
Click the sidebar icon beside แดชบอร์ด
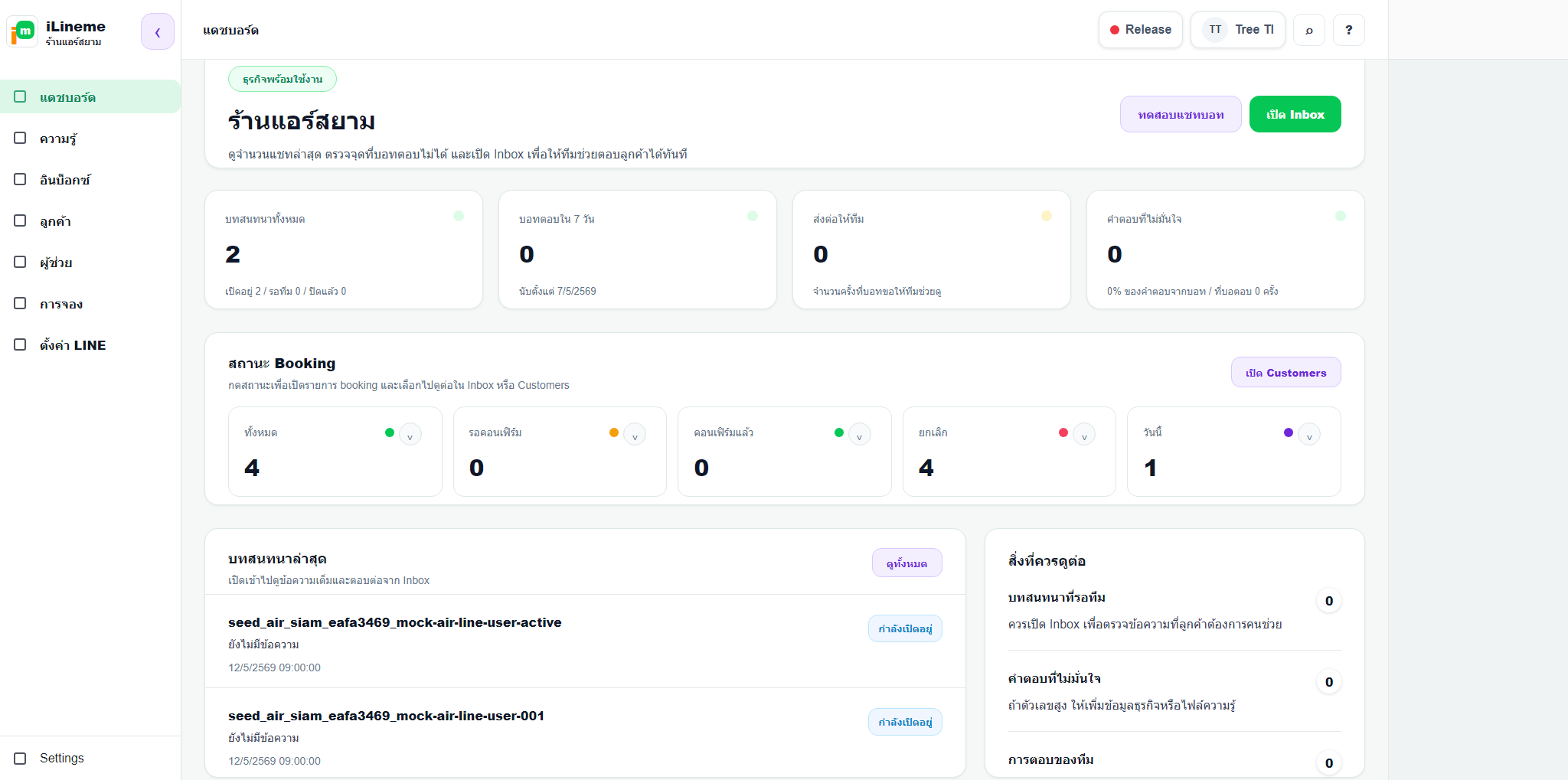click(20, 96)
